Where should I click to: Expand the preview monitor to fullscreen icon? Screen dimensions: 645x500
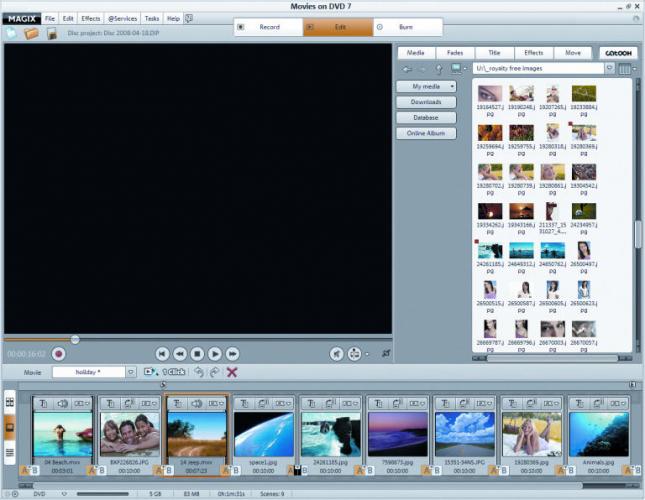point(386,353)
